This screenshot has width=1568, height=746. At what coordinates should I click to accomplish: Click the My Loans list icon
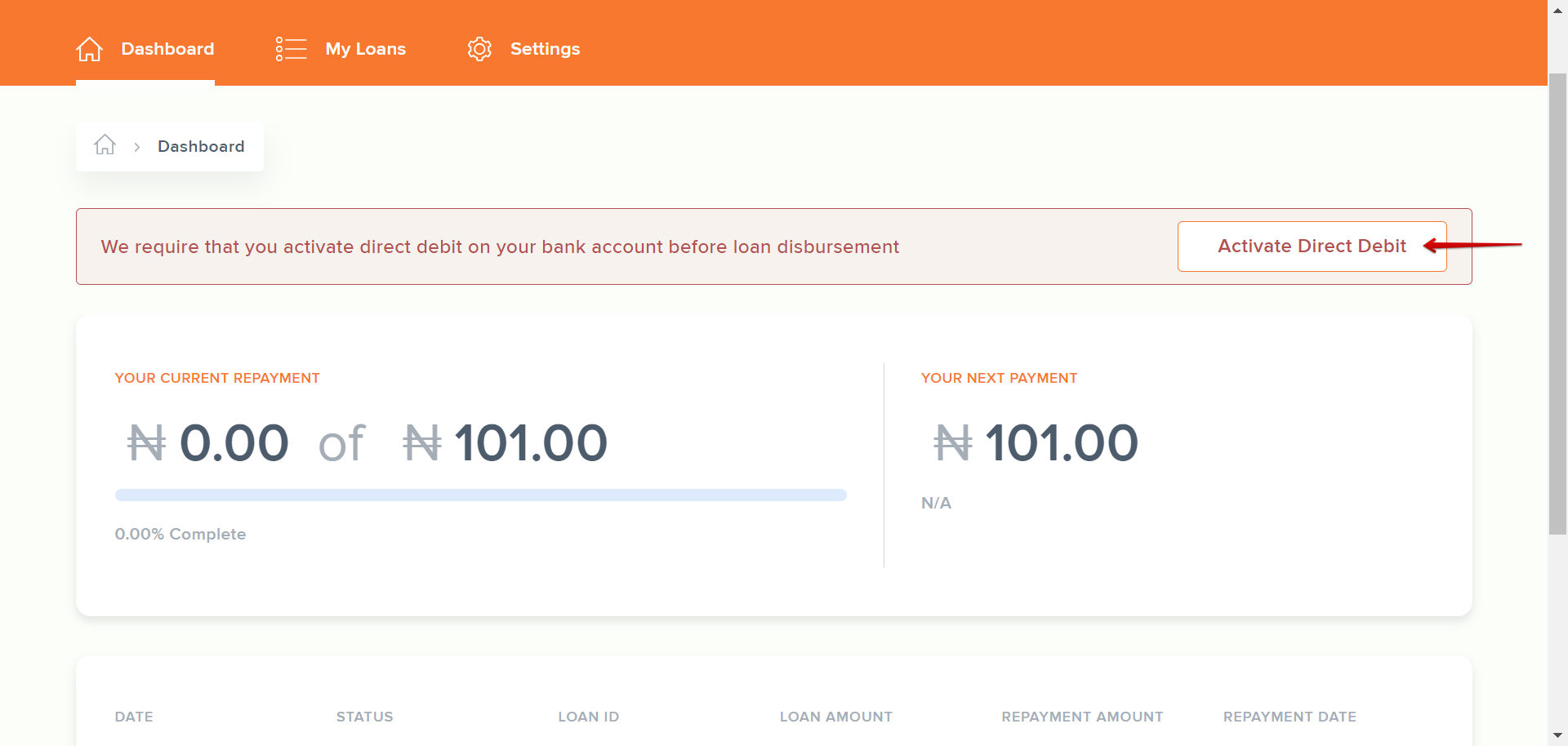(291, 49)
